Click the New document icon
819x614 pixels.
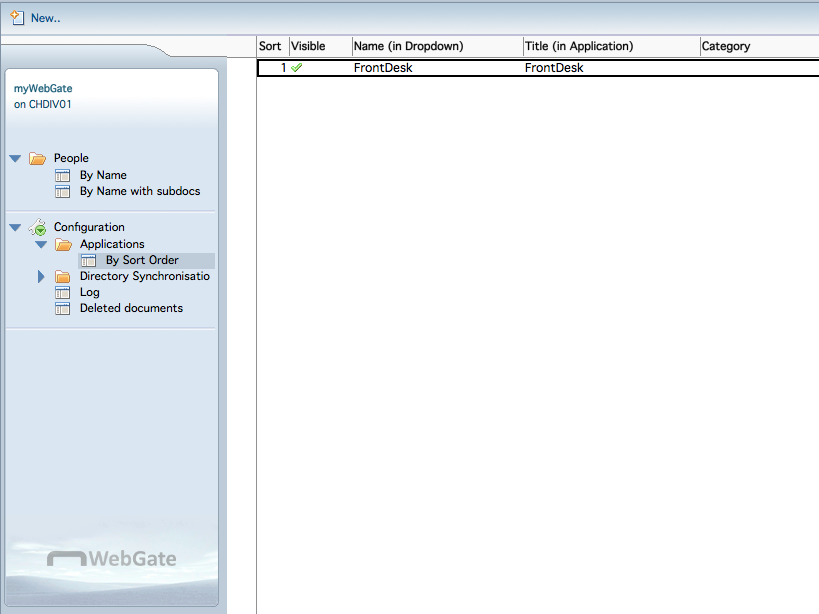point(17,17)
